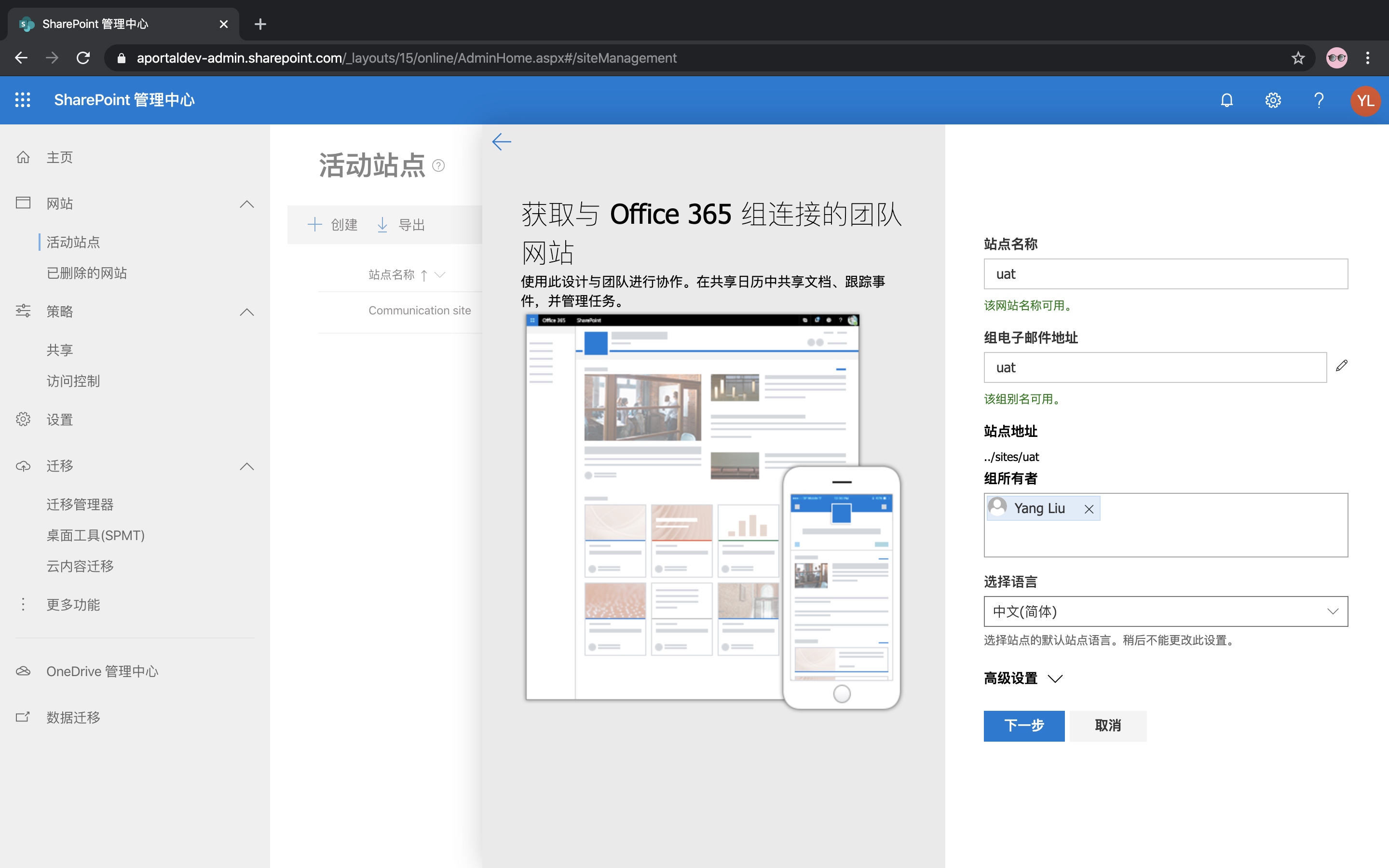This screenshot has width=1389, height=868.
Task: Go to 活动站点 in sidebar
Action: [73, 242]
